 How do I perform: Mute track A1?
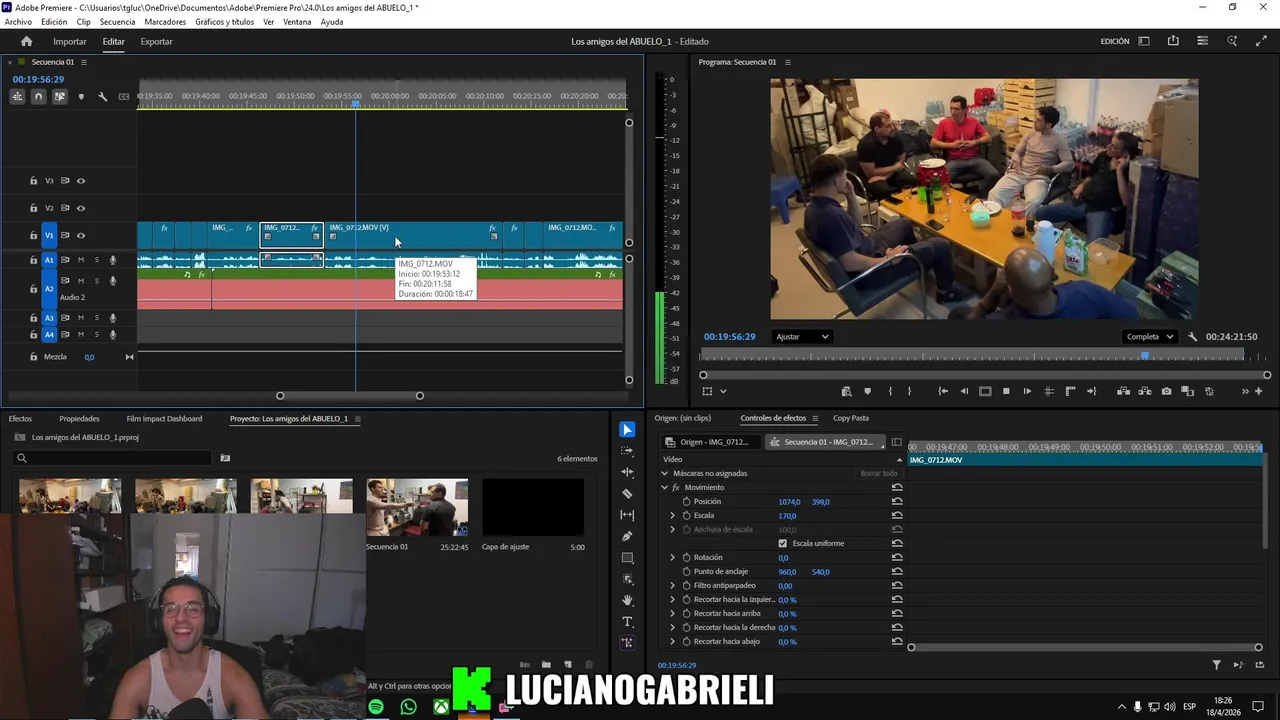[81, 260]
